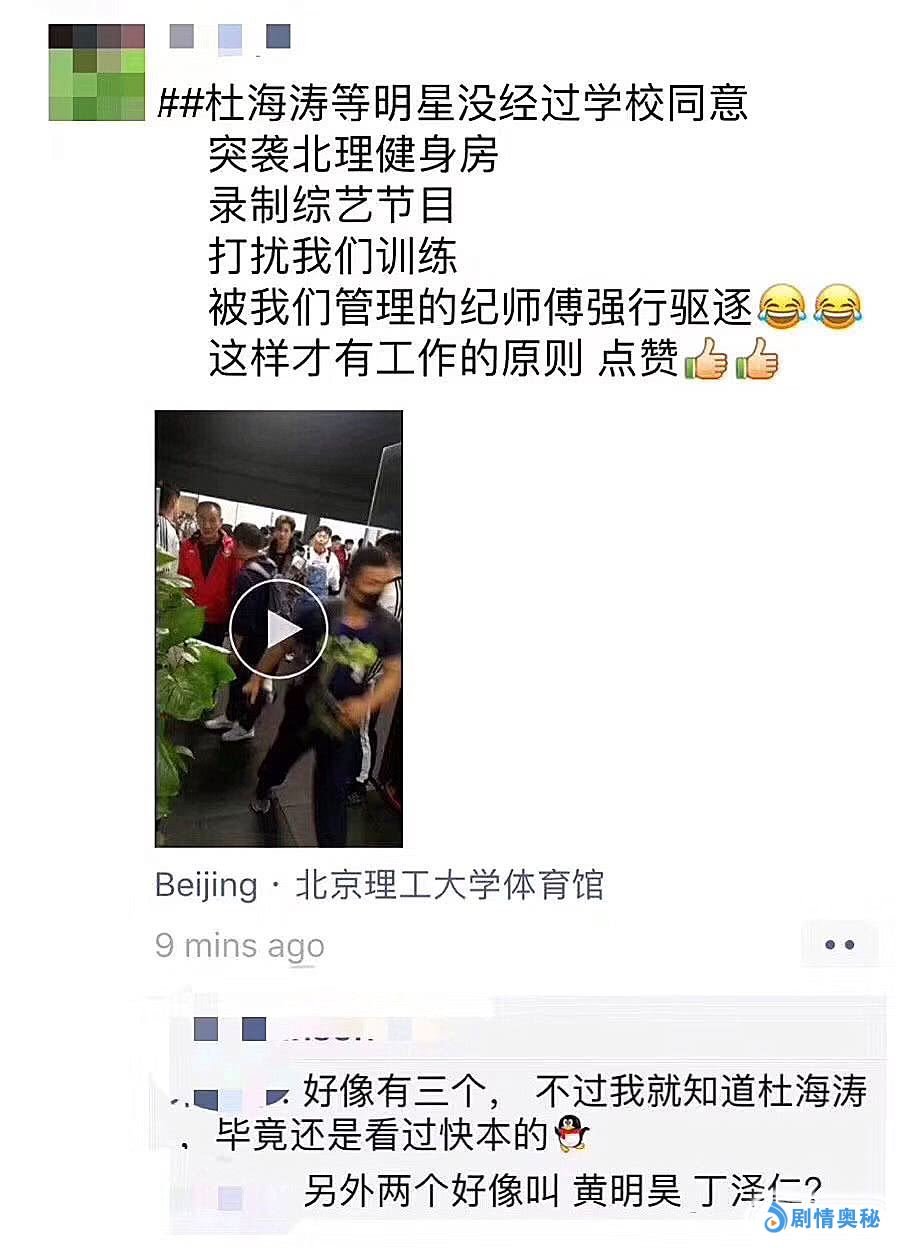The image size is (908, 1248).
Task: Click the QQ penguin emoji in the comment
Action: pyautogui.click(x=571, y=1135)
